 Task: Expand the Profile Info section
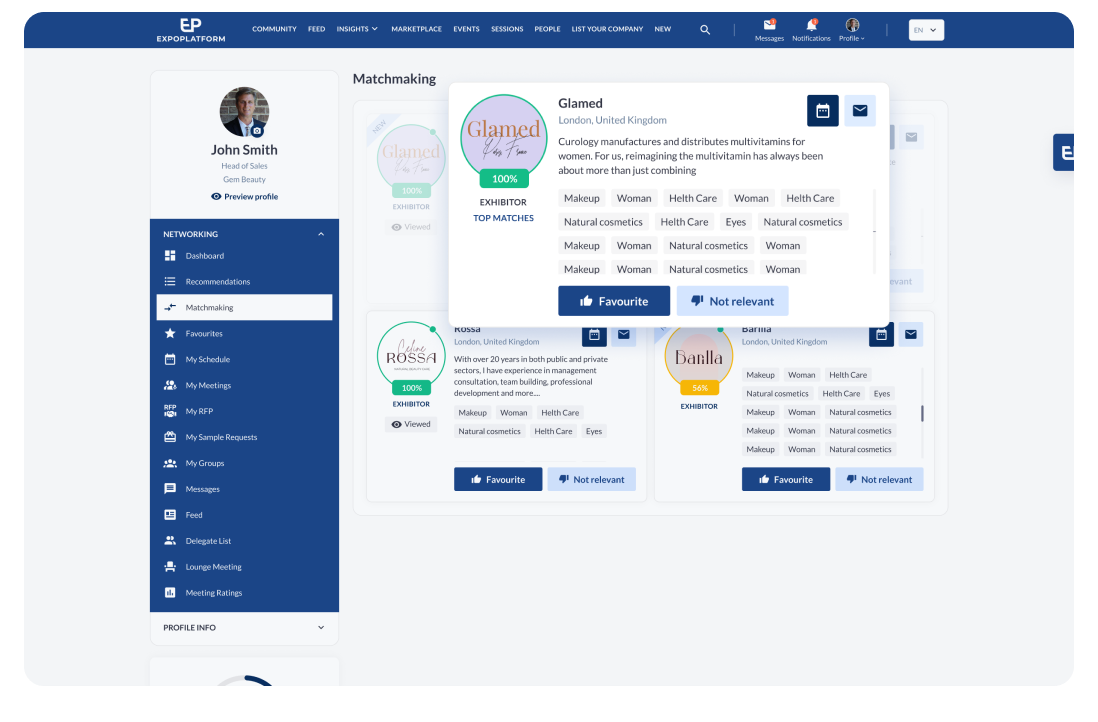tap(321, 628)
